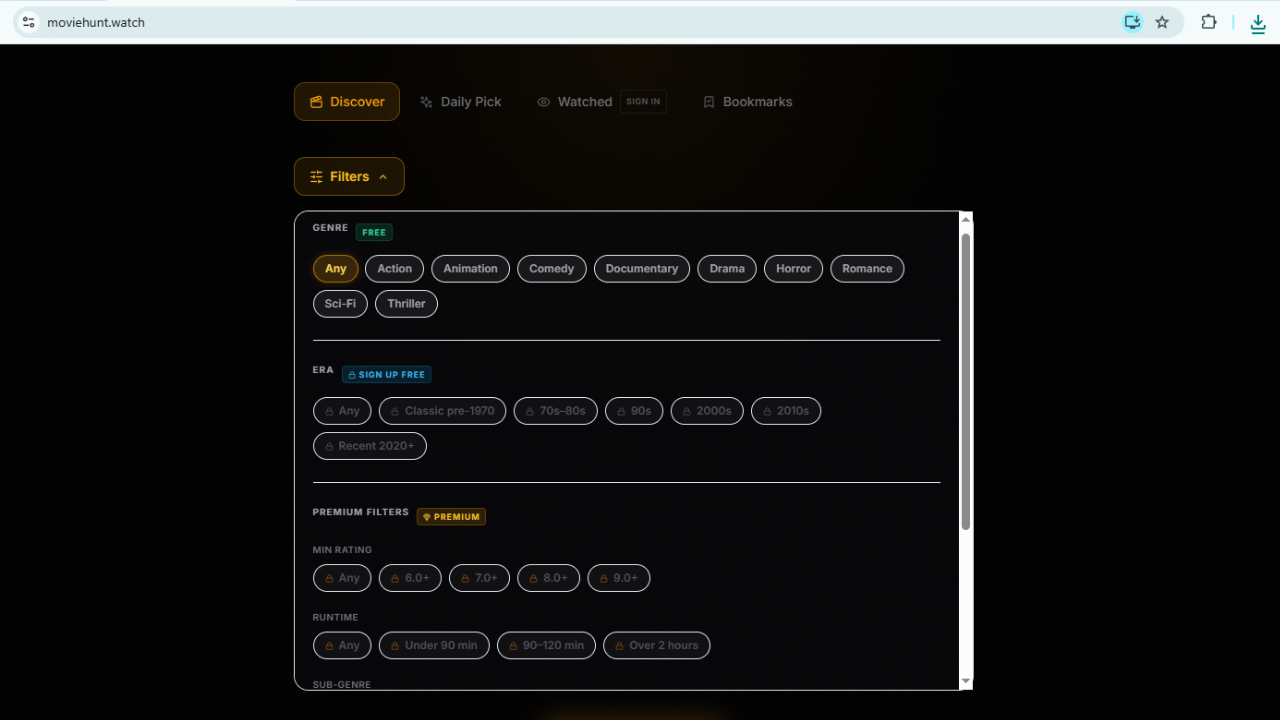Viewport: 1280px width, 720px height.
Task: Choose the locked 70s-80s era chip
Action: click(556, 411)
